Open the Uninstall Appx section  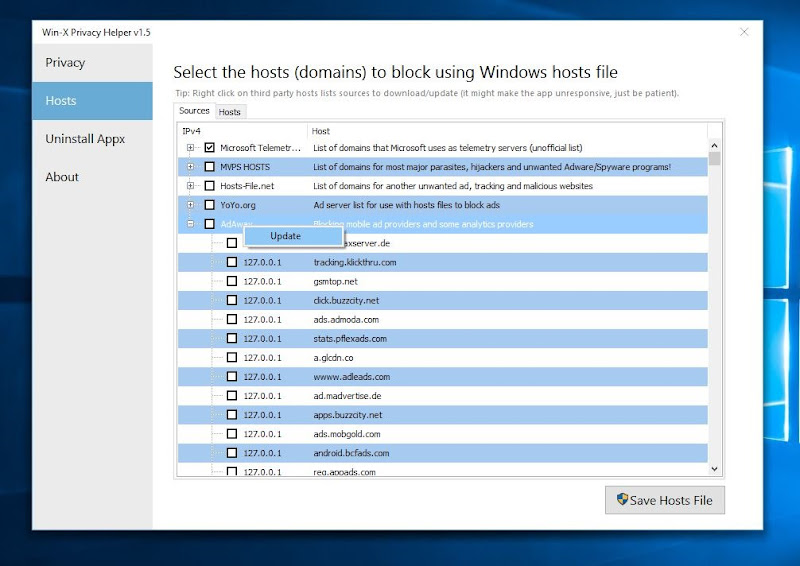click(x=92, y=139)
